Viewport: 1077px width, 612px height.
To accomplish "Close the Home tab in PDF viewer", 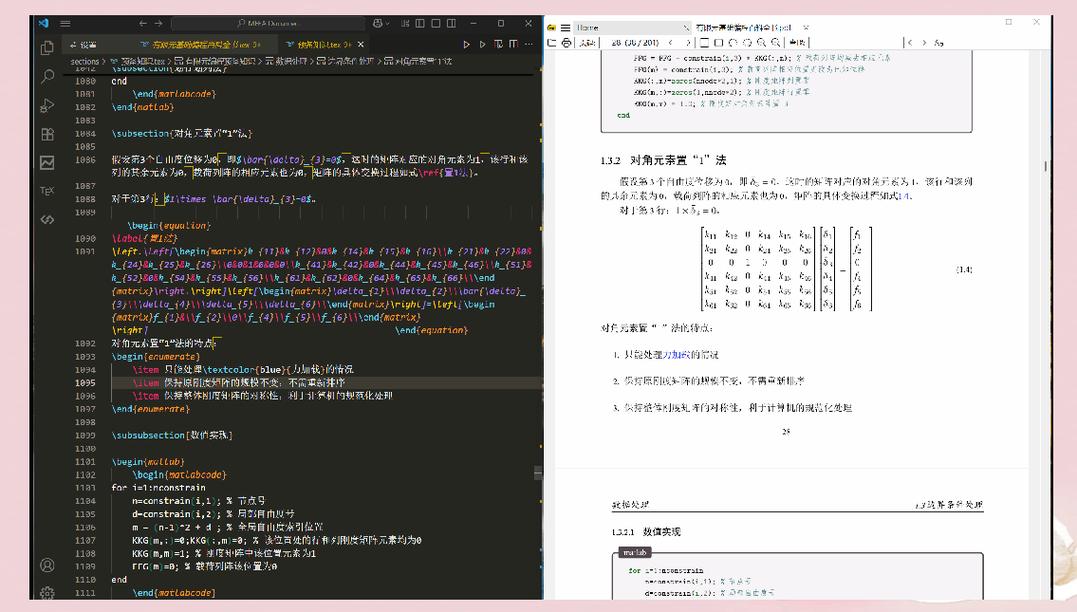I will point(685,27).
